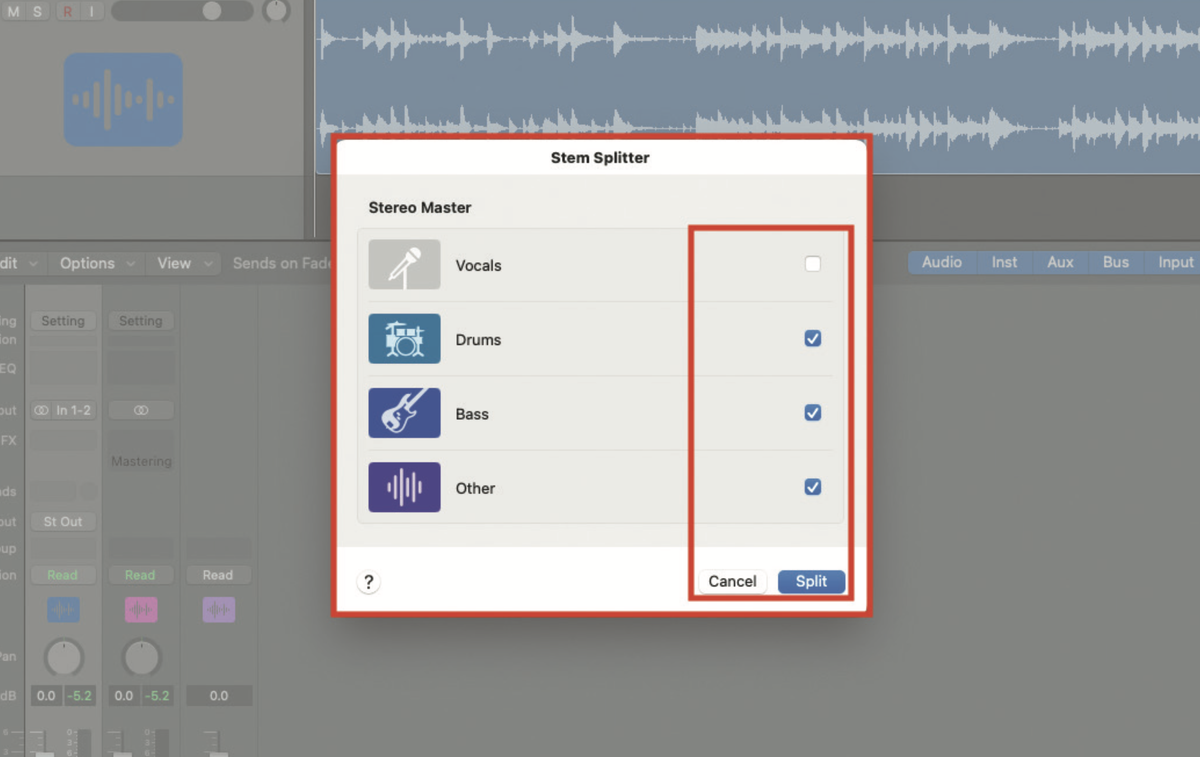The height and width of the screenshot is (757, 1200).
Task: Cancel the Stem Splitter dialog
Action: coord(732,581)
